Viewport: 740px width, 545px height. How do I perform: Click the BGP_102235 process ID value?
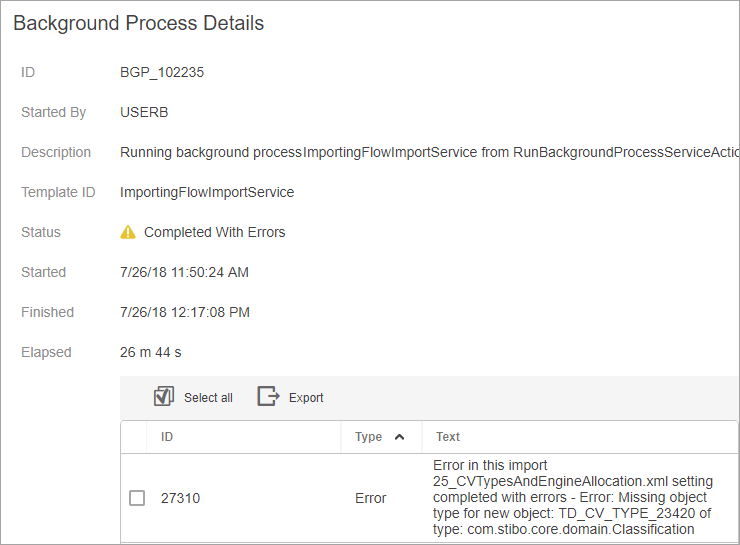point(162,72)
